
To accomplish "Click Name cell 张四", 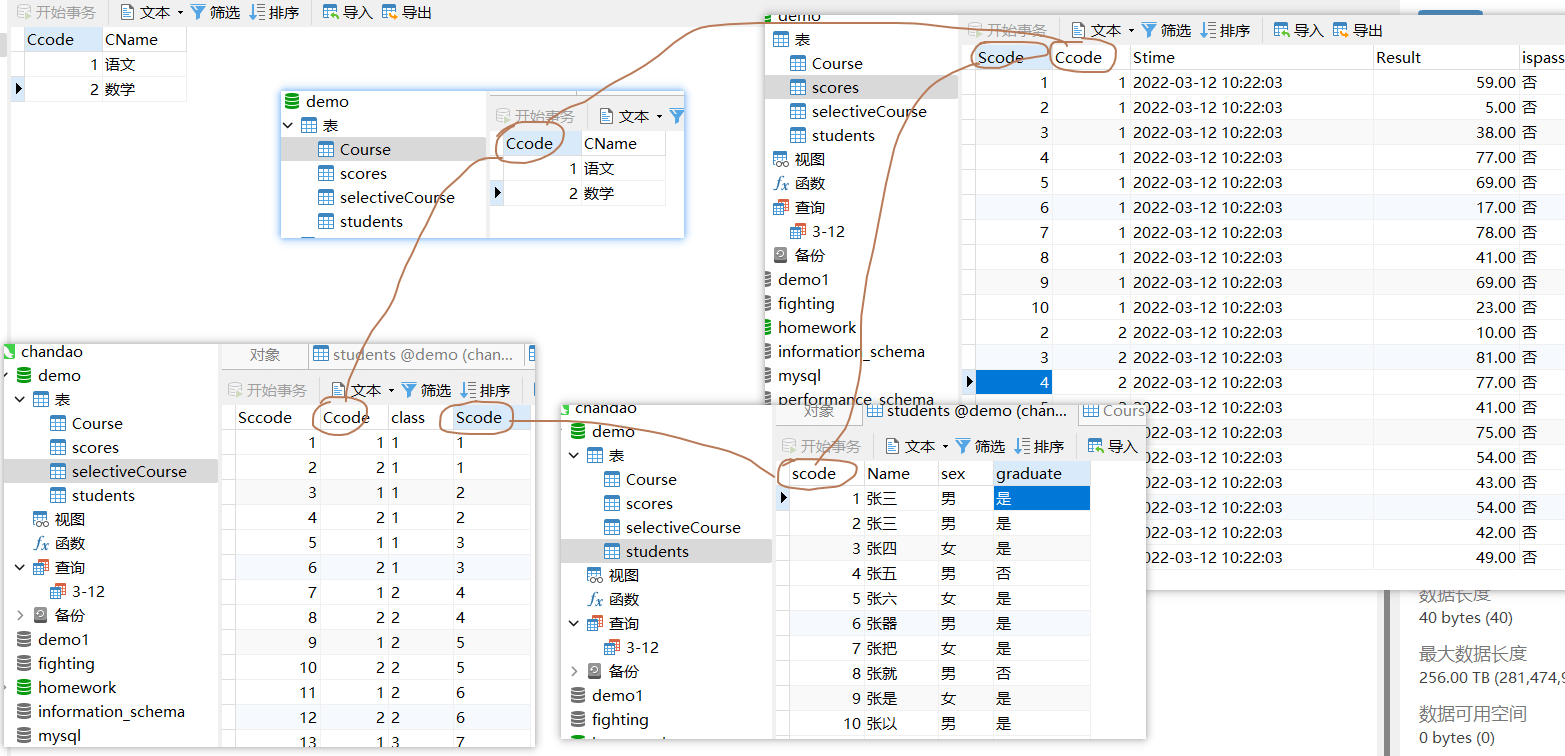I will [901, 549].
